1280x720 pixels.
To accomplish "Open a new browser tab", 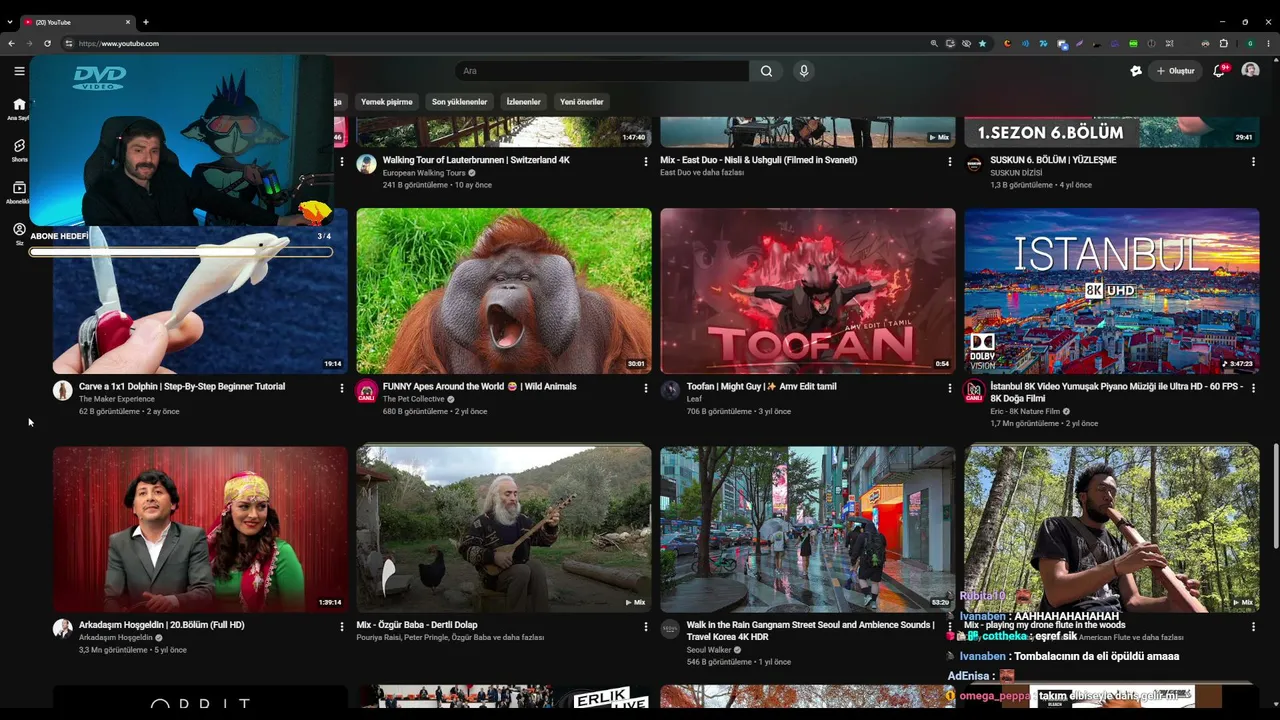I will coord(146,22).
